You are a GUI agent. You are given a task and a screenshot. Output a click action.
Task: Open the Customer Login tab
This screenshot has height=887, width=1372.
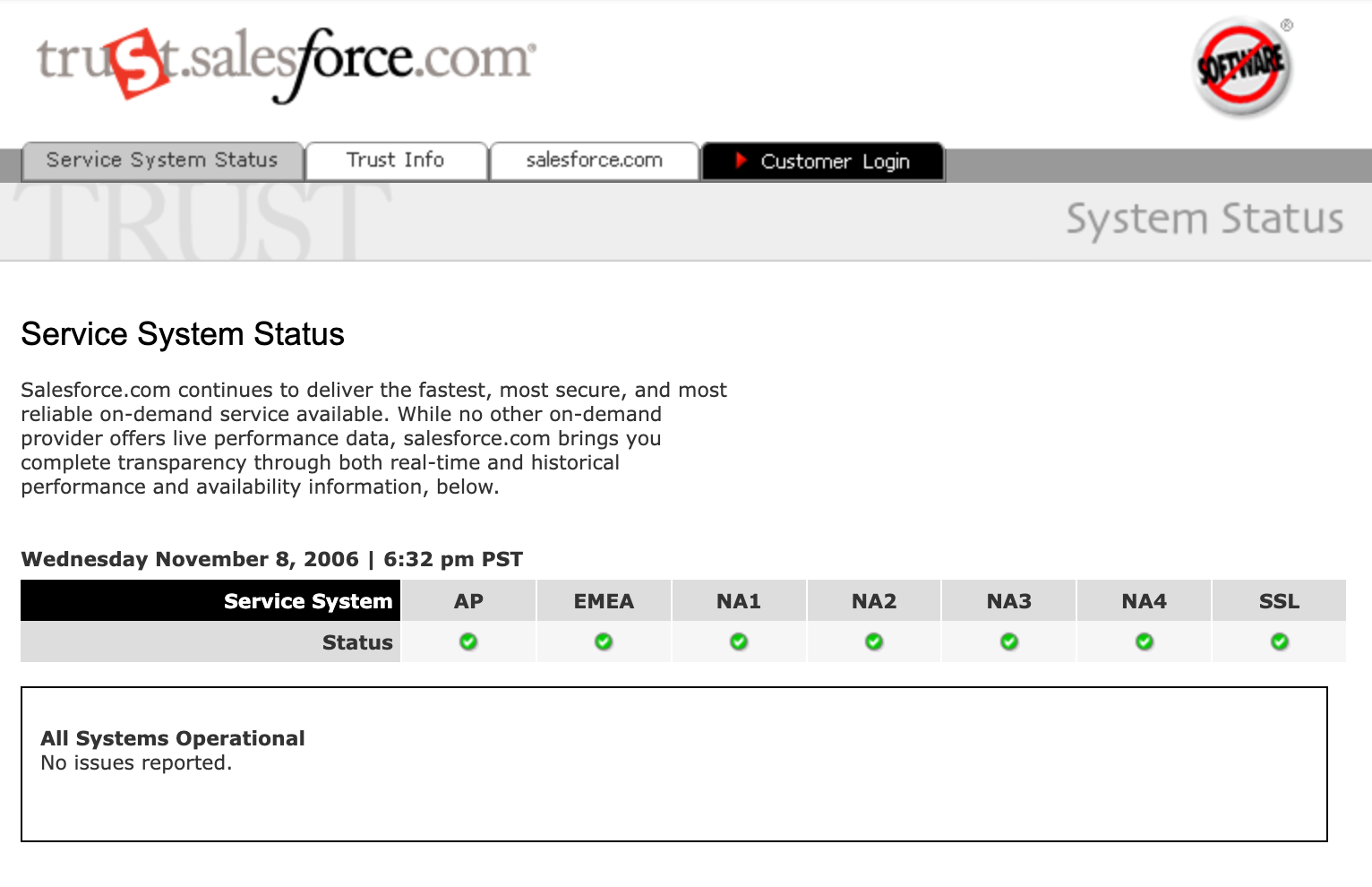click(823, 161)
